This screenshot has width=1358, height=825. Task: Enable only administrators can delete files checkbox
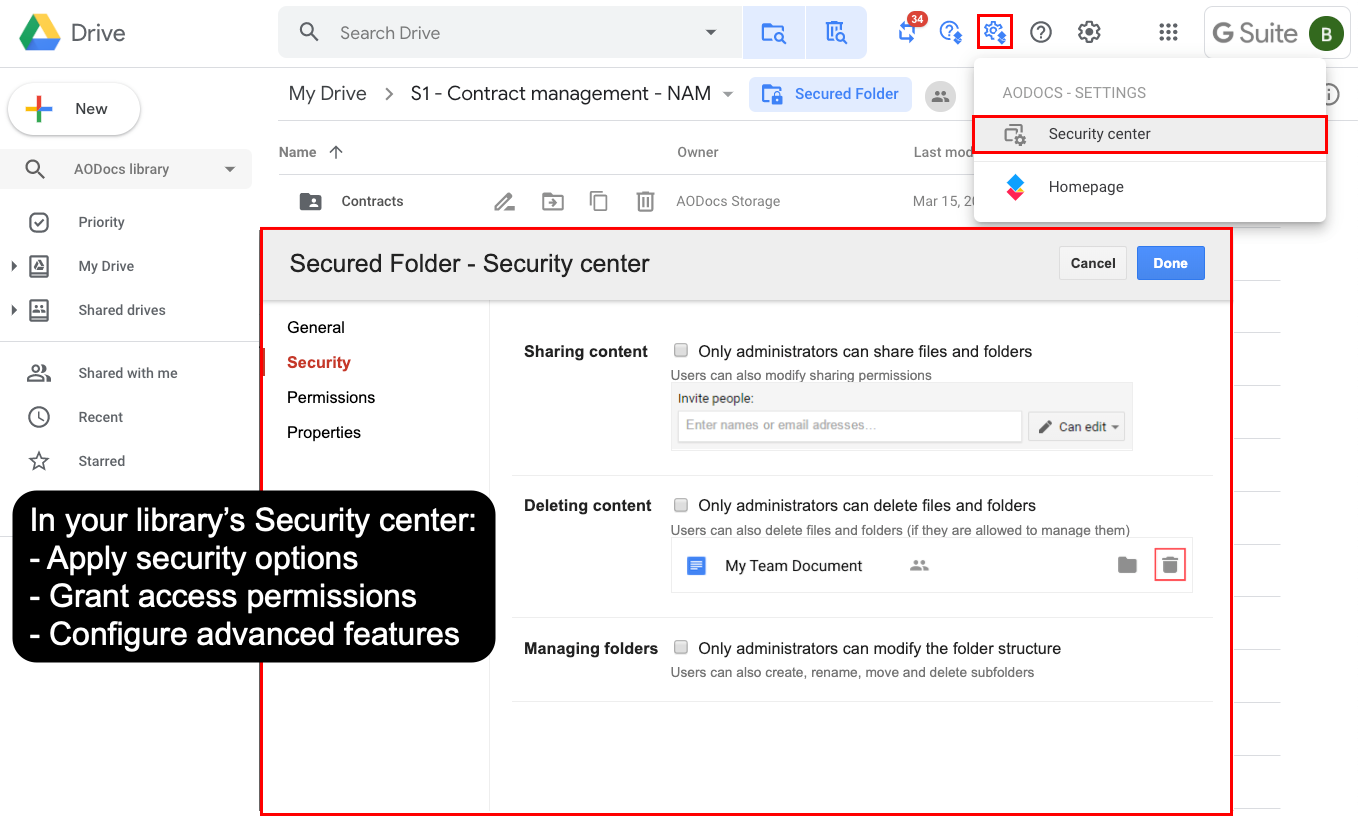(x=681, y=505)
